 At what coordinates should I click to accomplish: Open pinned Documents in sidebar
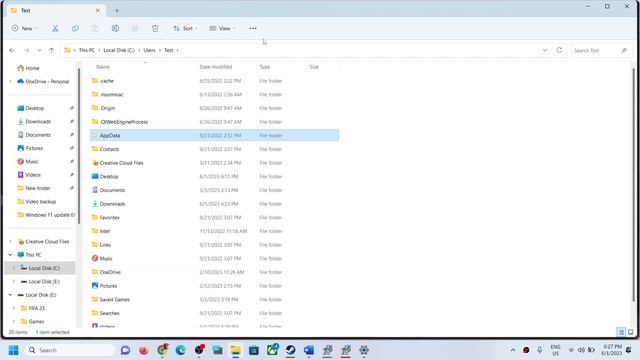click(x=34, y=135)
